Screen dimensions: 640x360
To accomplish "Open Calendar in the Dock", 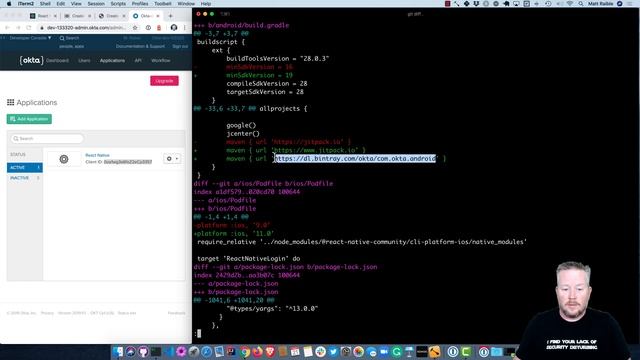I will coord(295,351).
